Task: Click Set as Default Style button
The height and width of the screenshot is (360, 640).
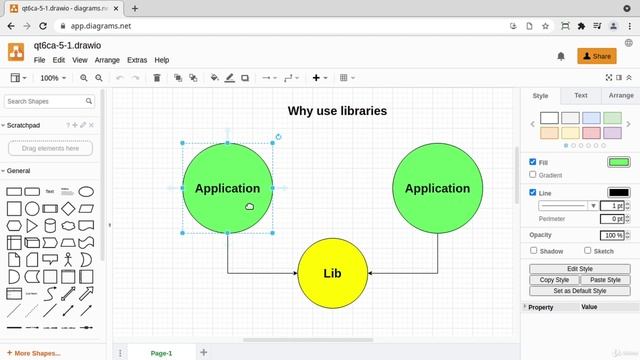Action: [580, 291]
